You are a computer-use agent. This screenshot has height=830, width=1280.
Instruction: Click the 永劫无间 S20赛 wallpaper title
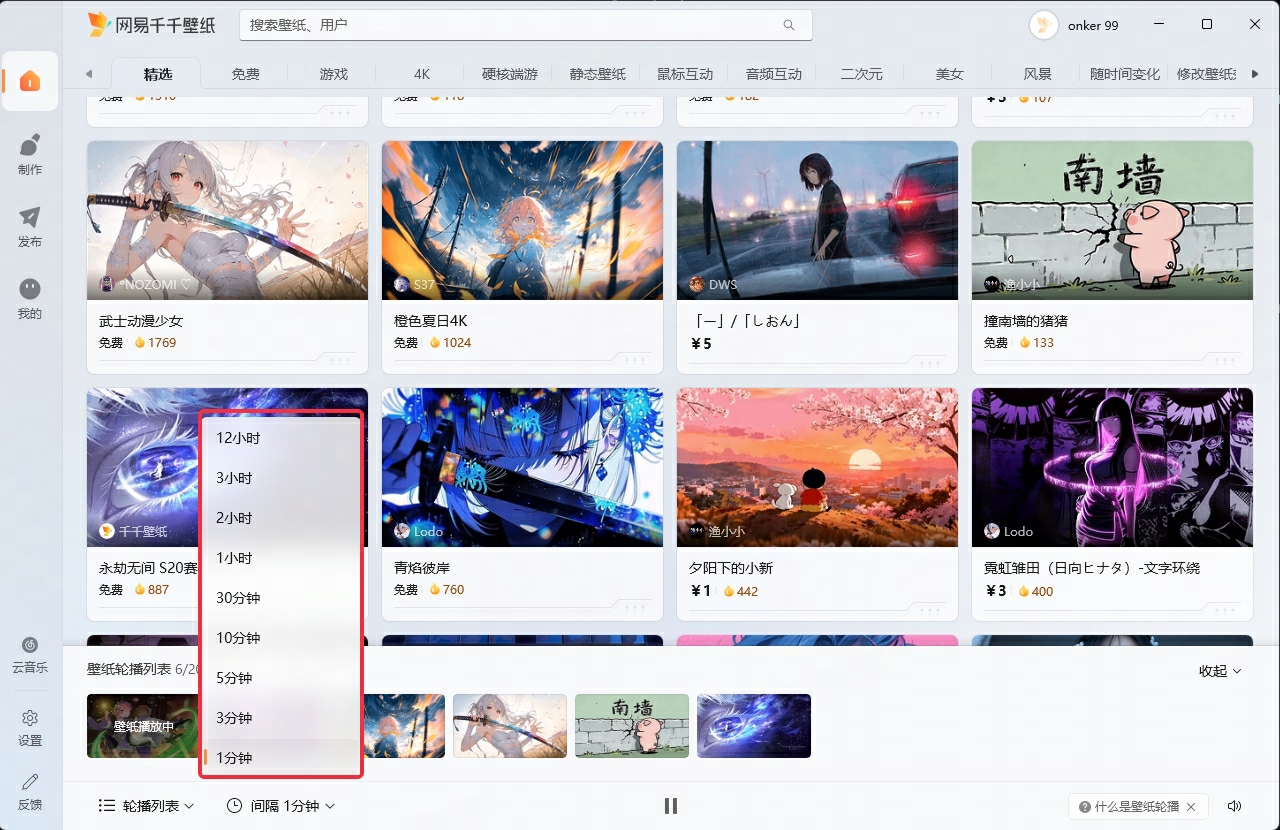coord(149,568)
